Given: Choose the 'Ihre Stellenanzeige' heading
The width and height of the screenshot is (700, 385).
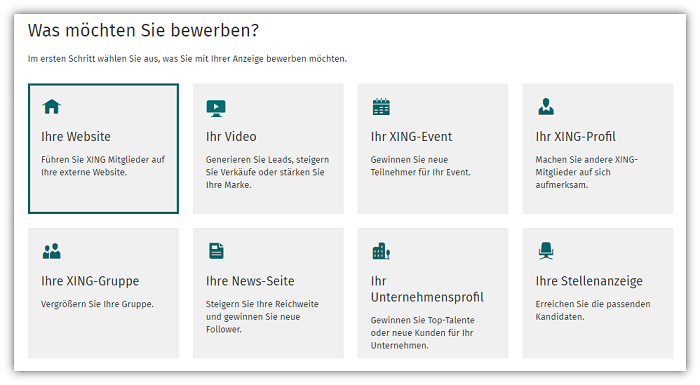Looking at the screenshot, I should point(589,281).
